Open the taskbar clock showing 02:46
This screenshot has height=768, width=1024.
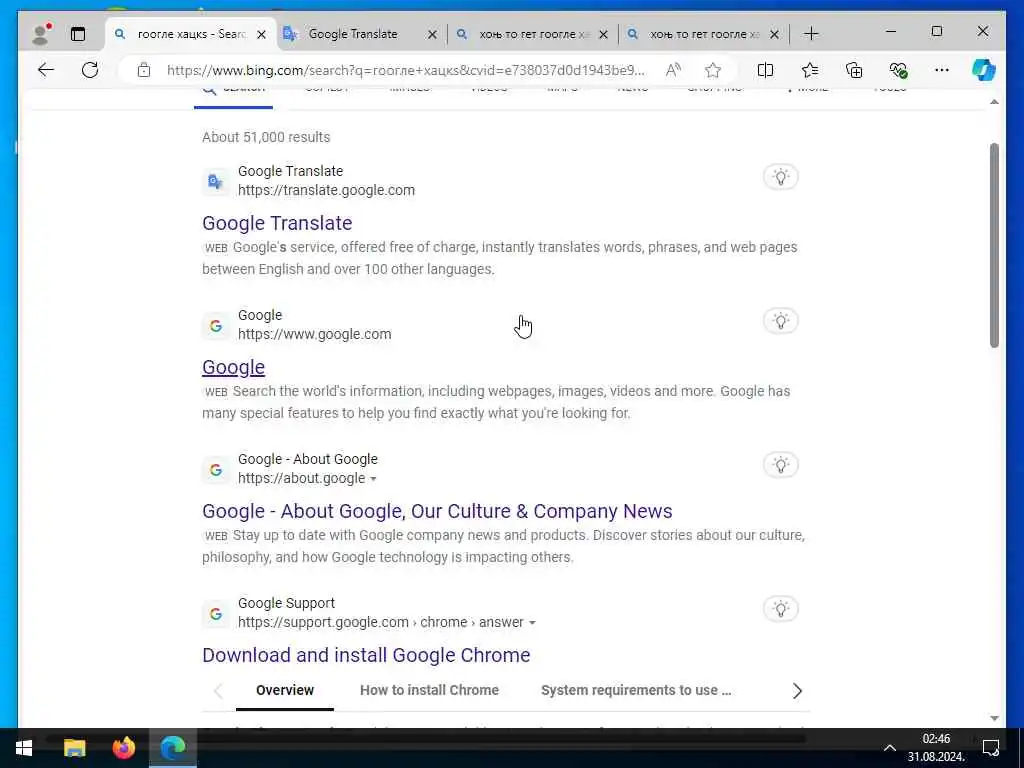pos(936,748)
